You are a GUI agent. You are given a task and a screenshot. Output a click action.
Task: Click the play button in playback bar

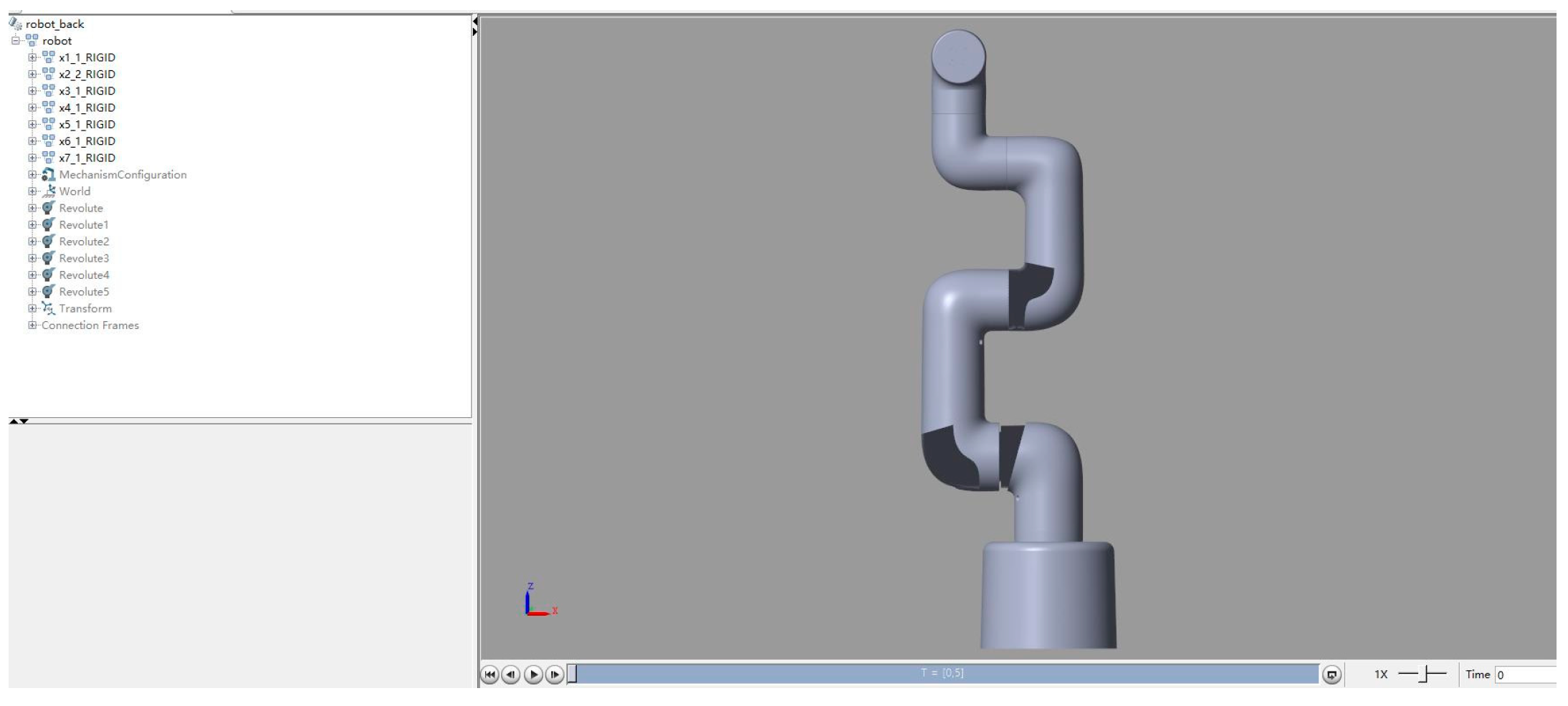(532, 674)
